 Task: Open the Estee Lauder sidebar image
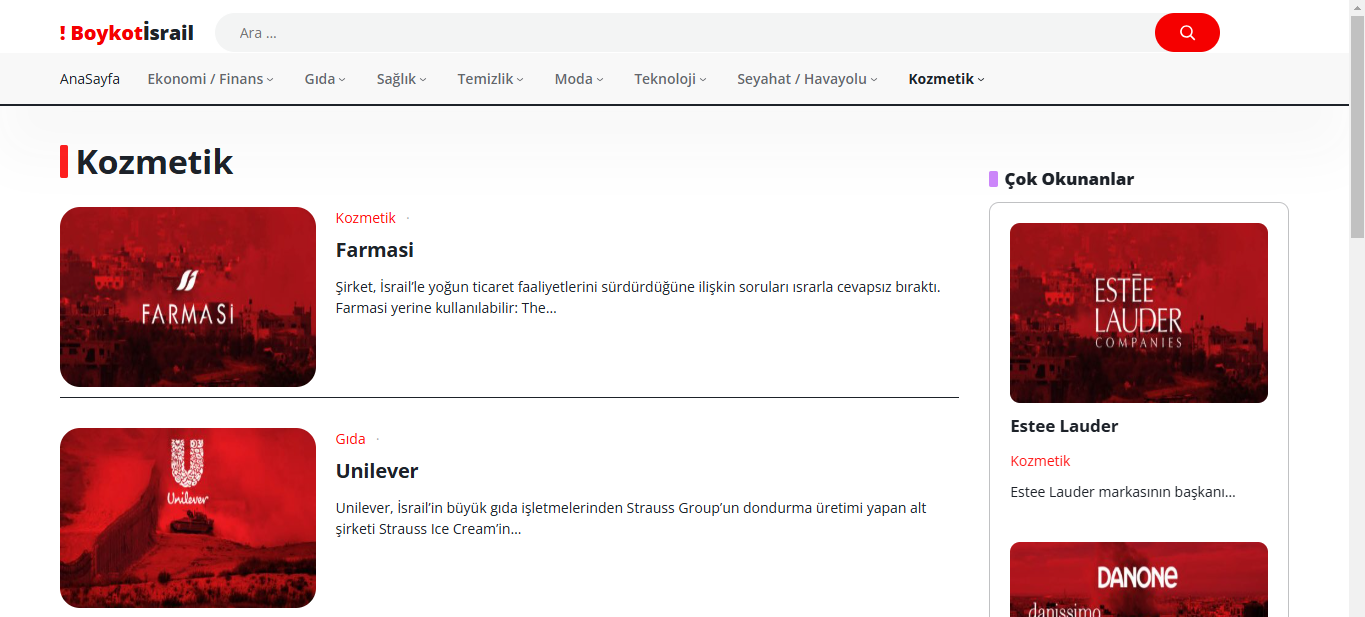[1138, 313]
